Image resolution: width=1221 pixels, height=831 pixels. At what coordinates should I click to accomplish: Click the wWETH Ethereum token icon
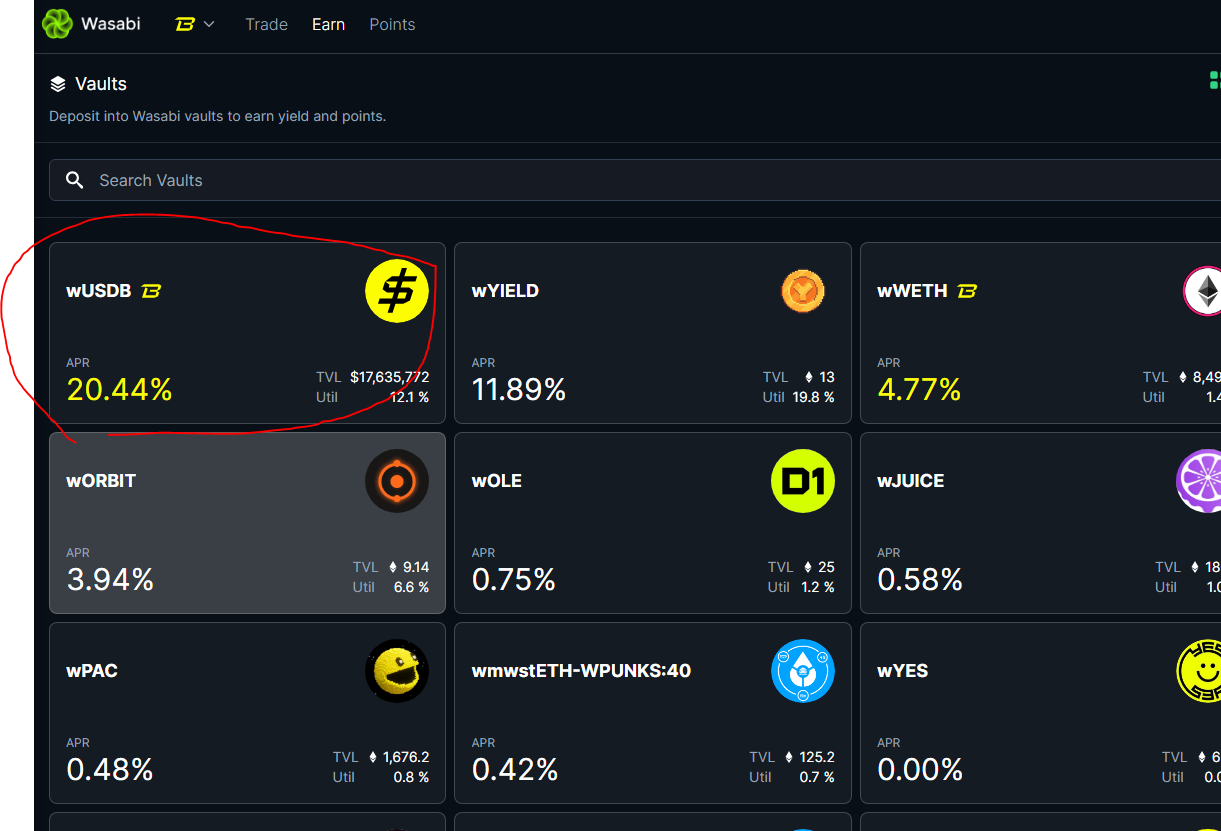(x=1202, y=291)
